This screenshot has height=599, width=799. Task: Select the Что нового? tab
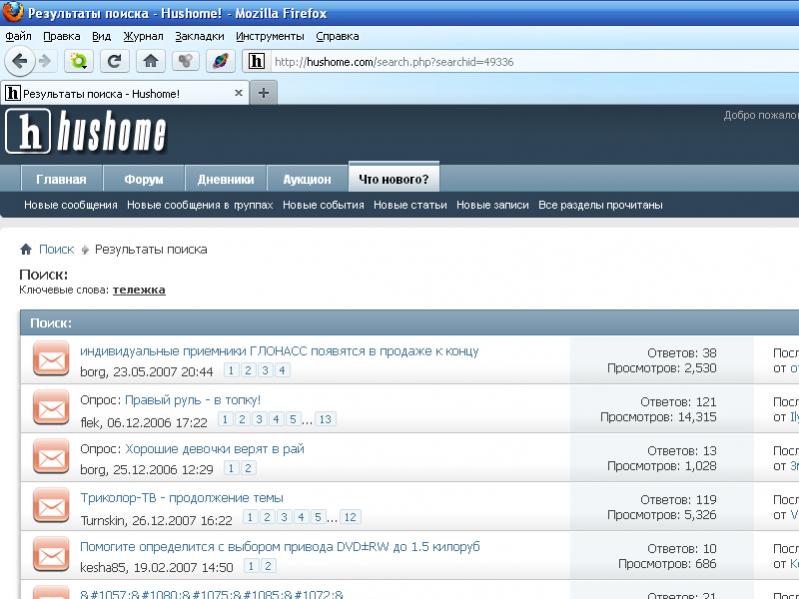[x=394, y=179]
